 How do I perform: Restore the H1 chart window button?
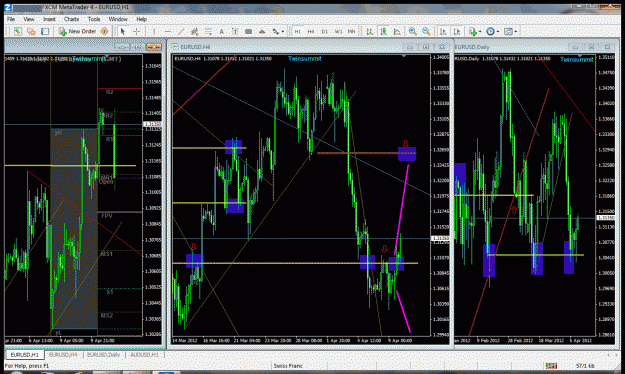pyautogui.click(x=138, y=47)
